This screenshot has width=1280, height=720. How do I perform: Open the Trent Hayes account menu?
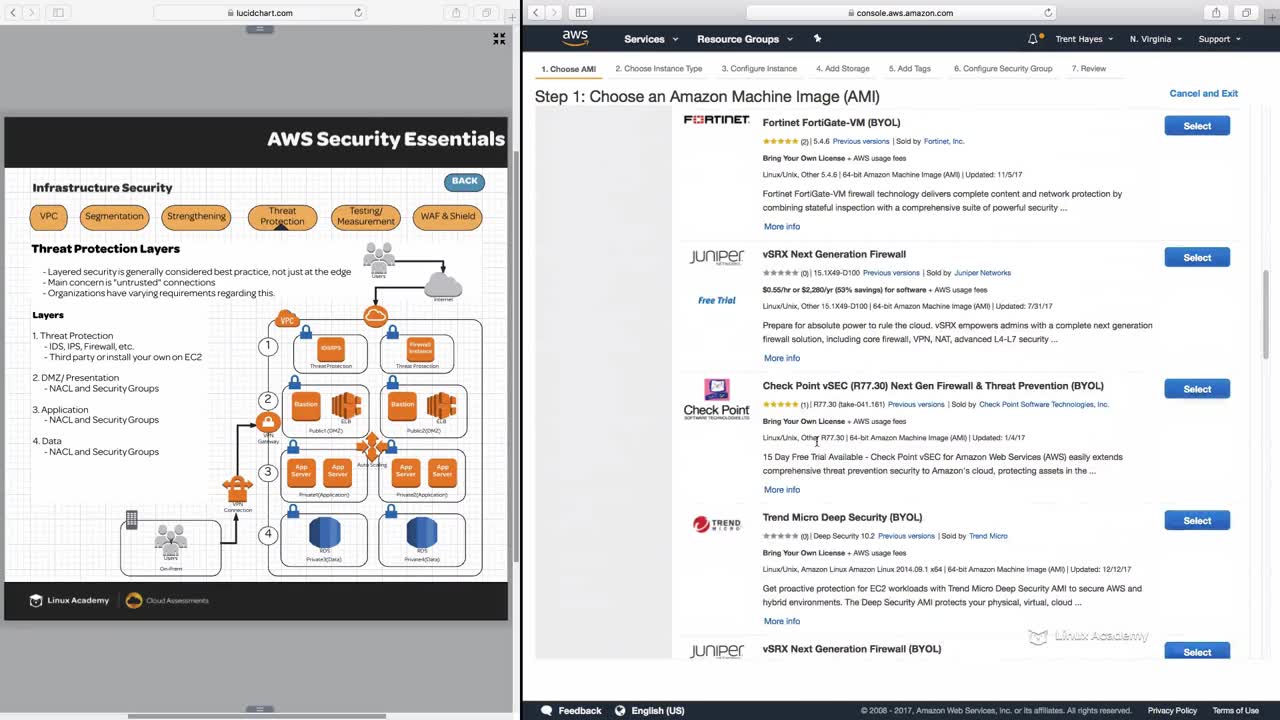pos(1084,39)
